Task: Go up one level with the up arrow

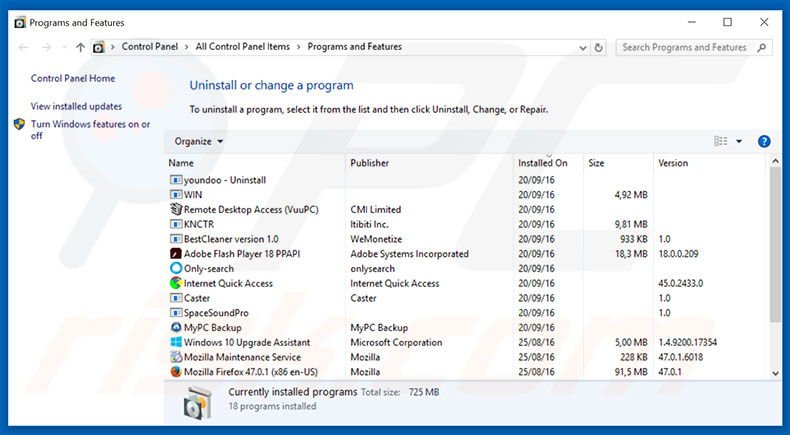Action: (x=80, y=47)
